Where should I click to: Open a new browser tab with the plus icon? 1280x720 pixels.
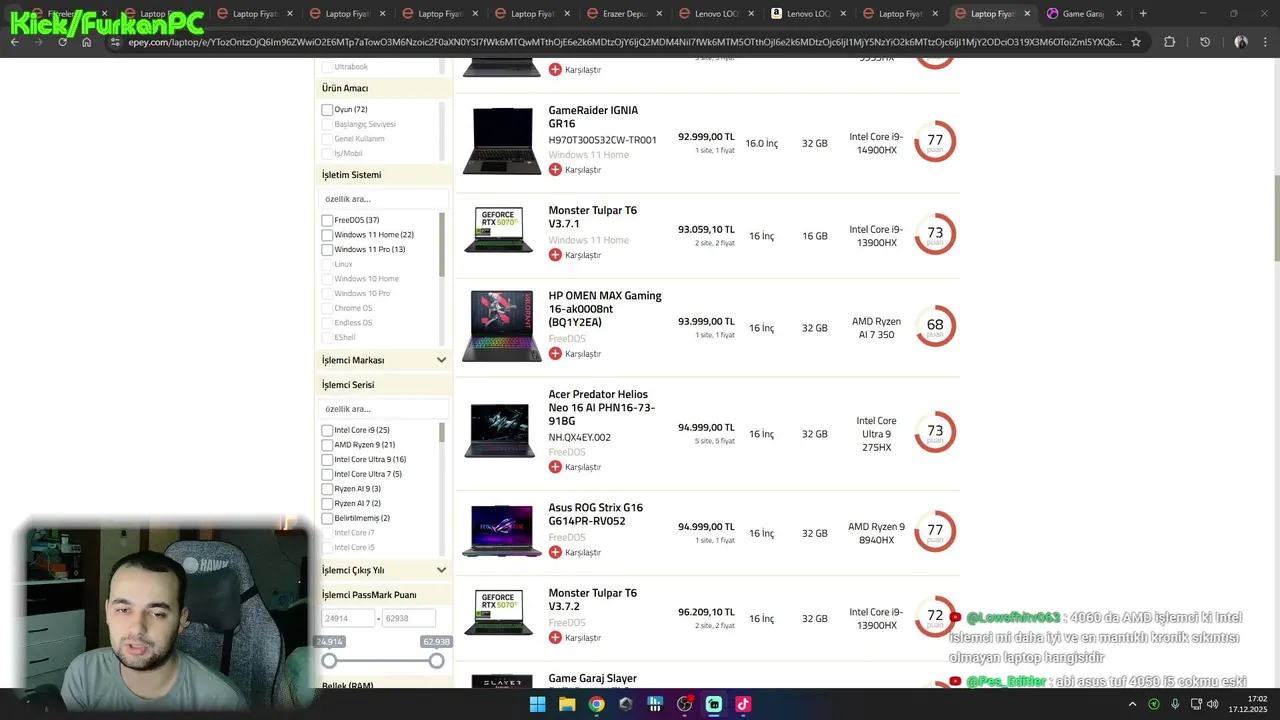pyautogui.click(x=1143, y=14)
